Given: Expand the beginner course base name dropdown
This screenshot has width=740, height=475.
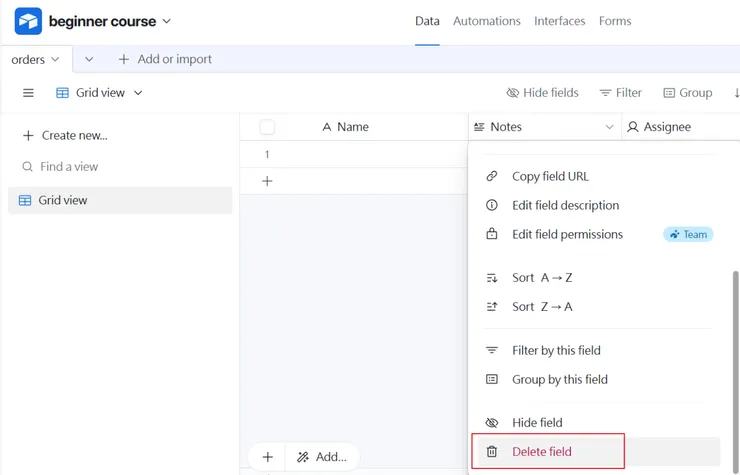Looking at the screenshot, I should tap(167, 21).
